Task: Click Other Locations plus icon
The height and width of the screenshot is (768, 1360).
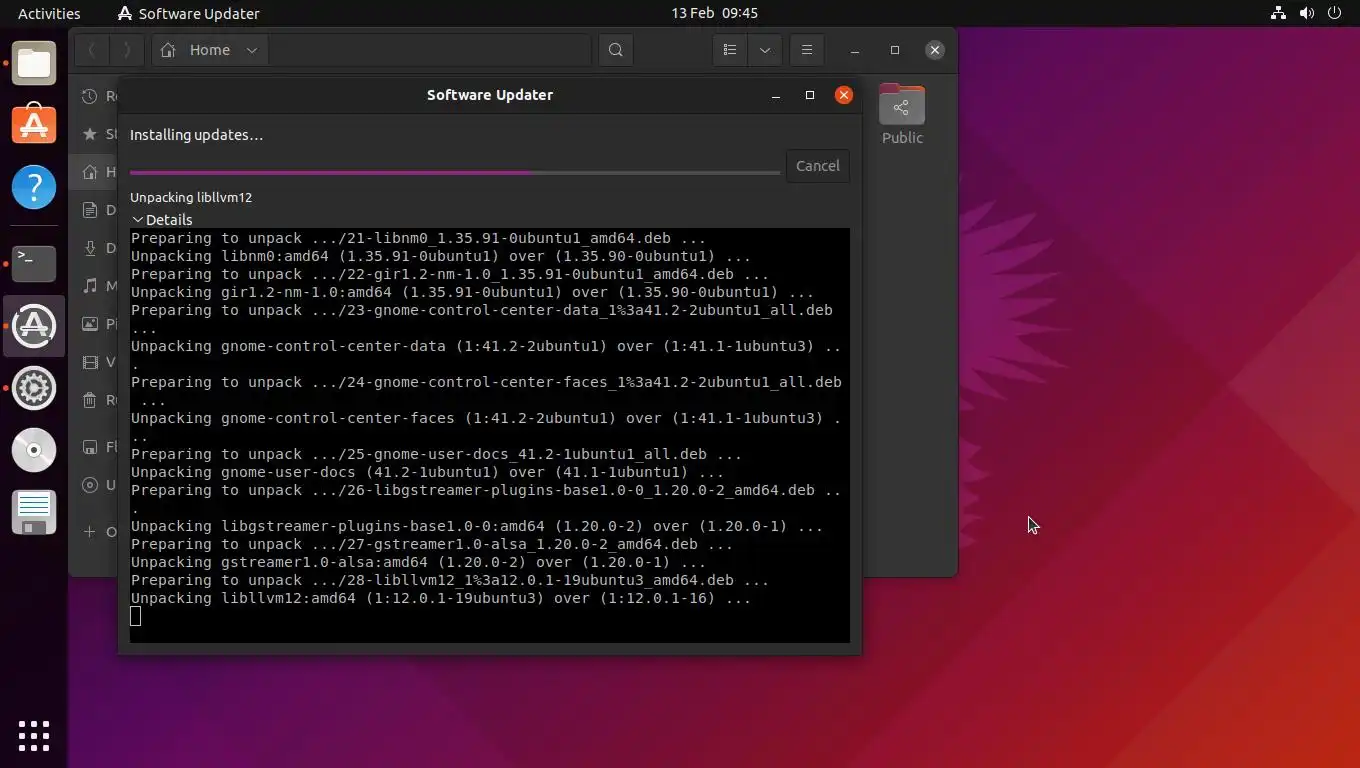Action: [90, 532]
